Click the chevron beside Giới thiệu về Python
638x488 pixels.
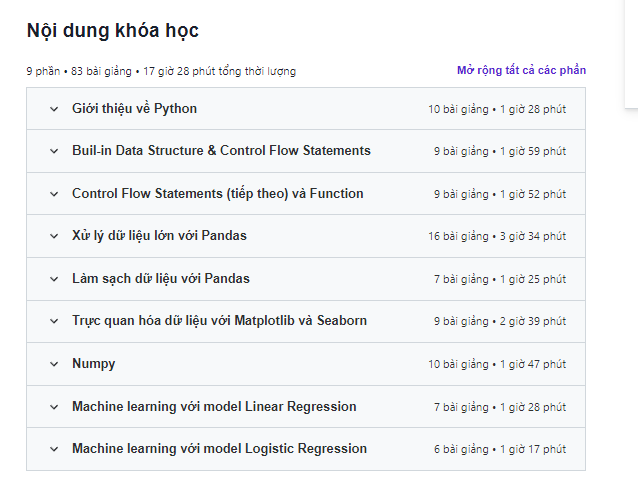pyautogui.click(x=54, y=109)
